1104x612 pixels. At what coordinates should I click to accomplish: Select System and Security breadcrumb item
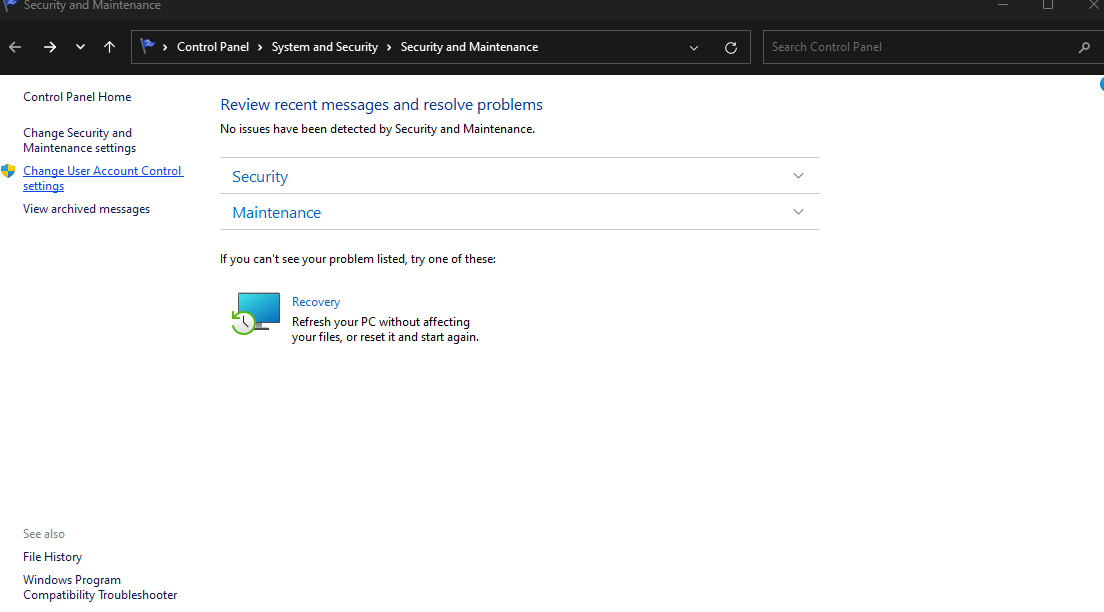click(x=324, y=47)
